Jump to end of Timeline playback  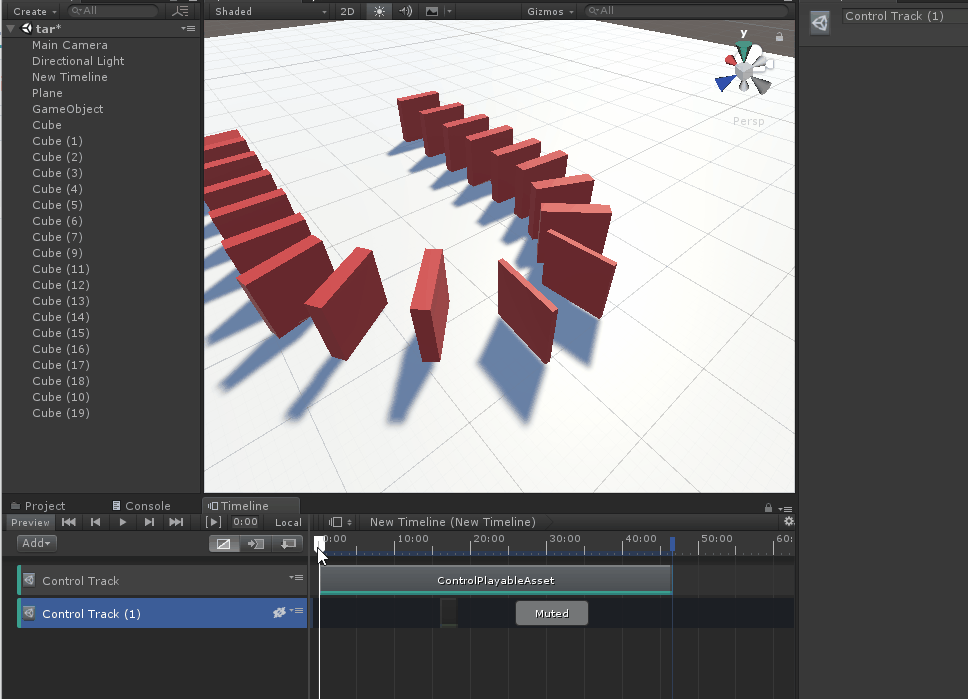(x=176, y=522)
